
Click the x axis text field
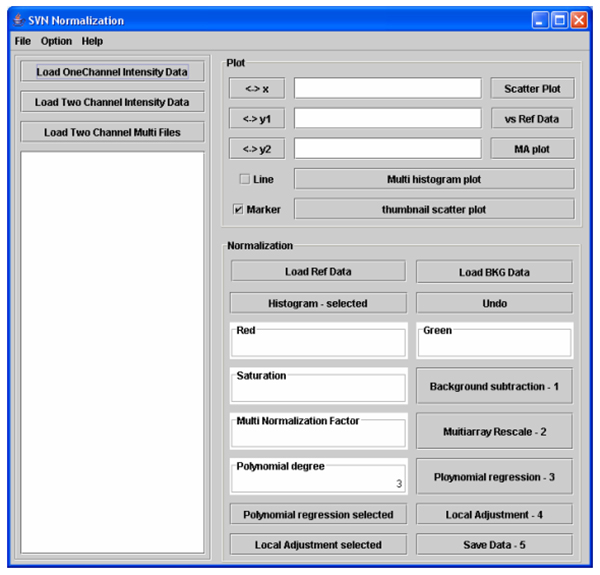click(x=387, y=89)
